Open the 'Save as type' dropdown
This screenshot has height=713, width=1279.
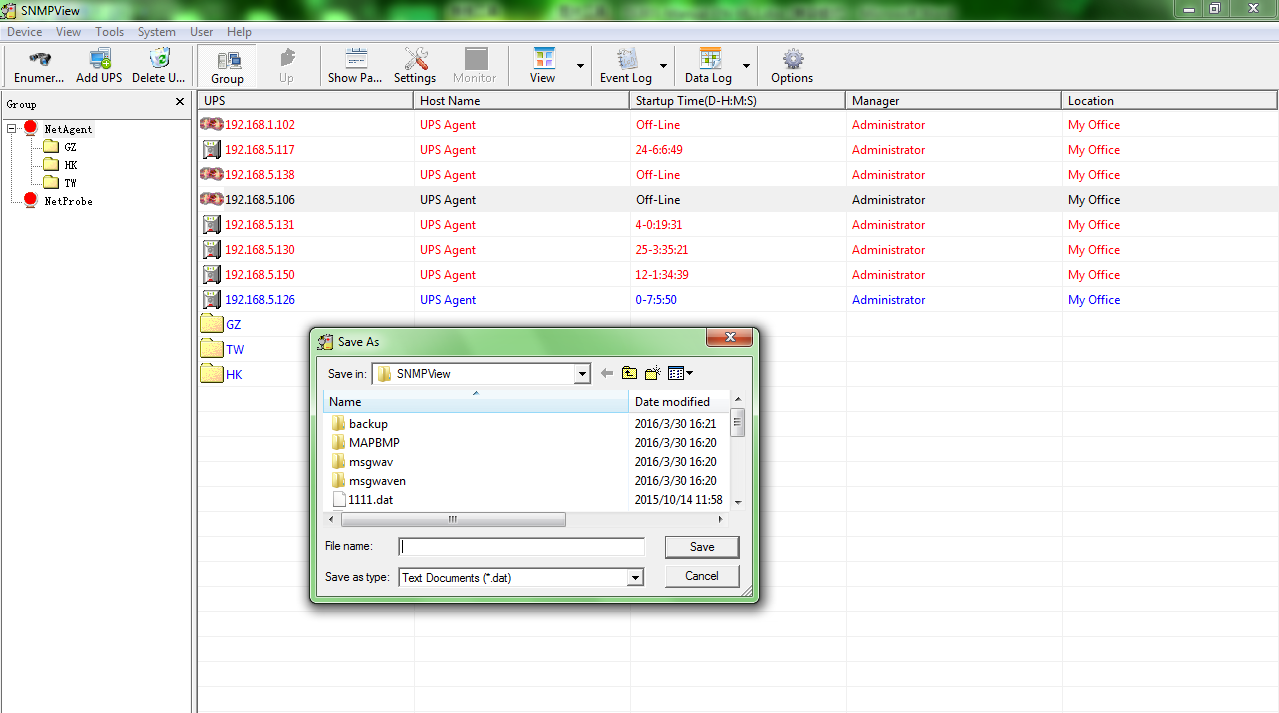point(634,578)
